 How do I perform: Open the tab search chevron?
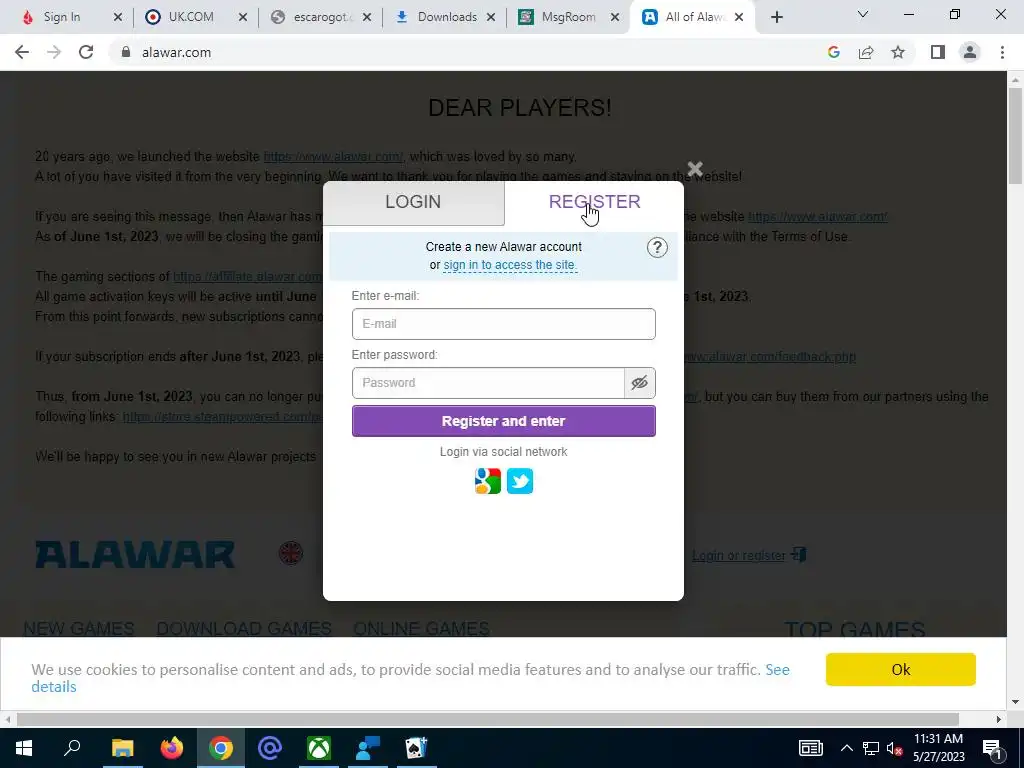863,14
